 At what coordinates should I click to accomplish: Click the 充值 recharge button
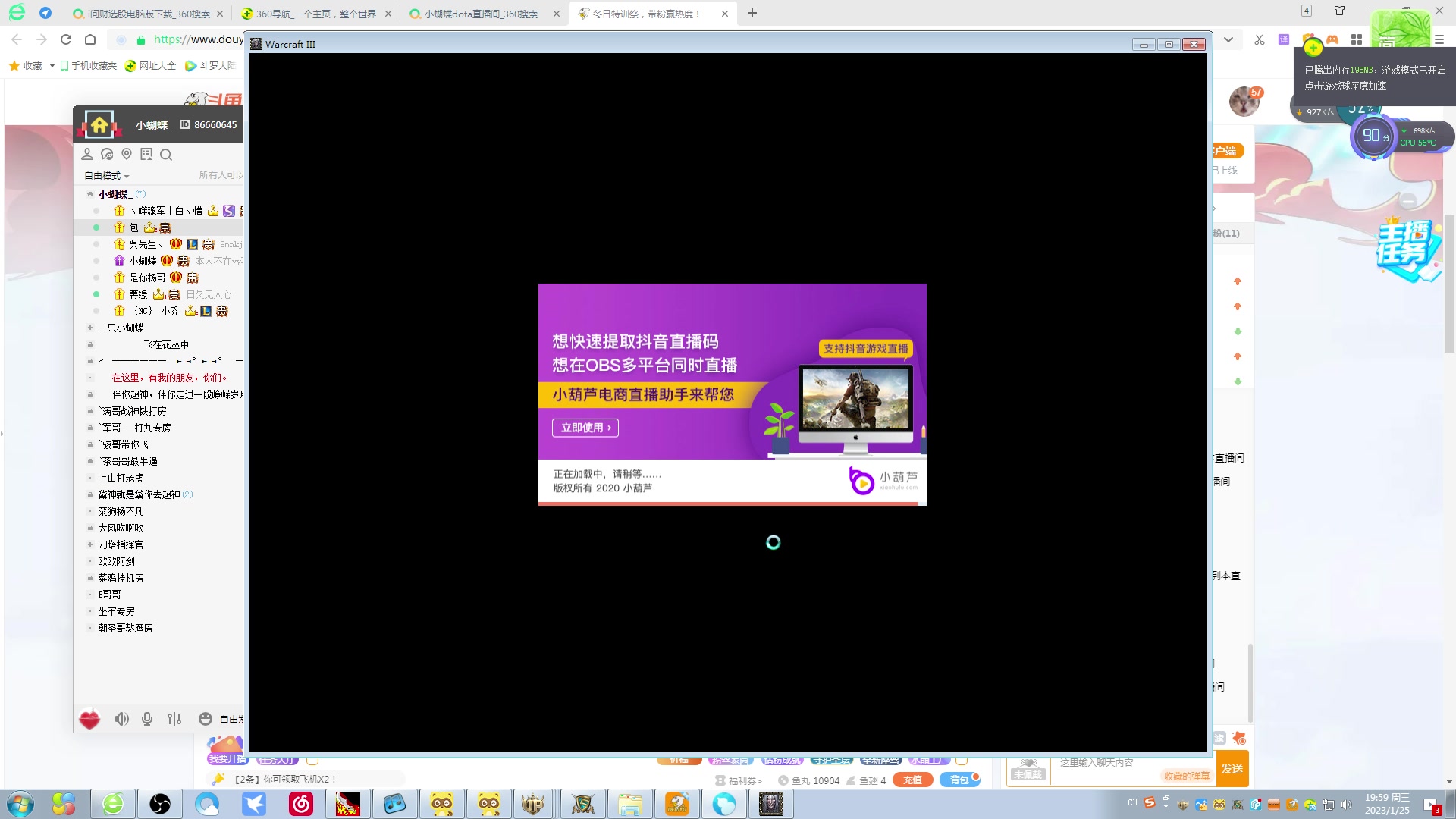pyautogui.click(x=912, y=780)
